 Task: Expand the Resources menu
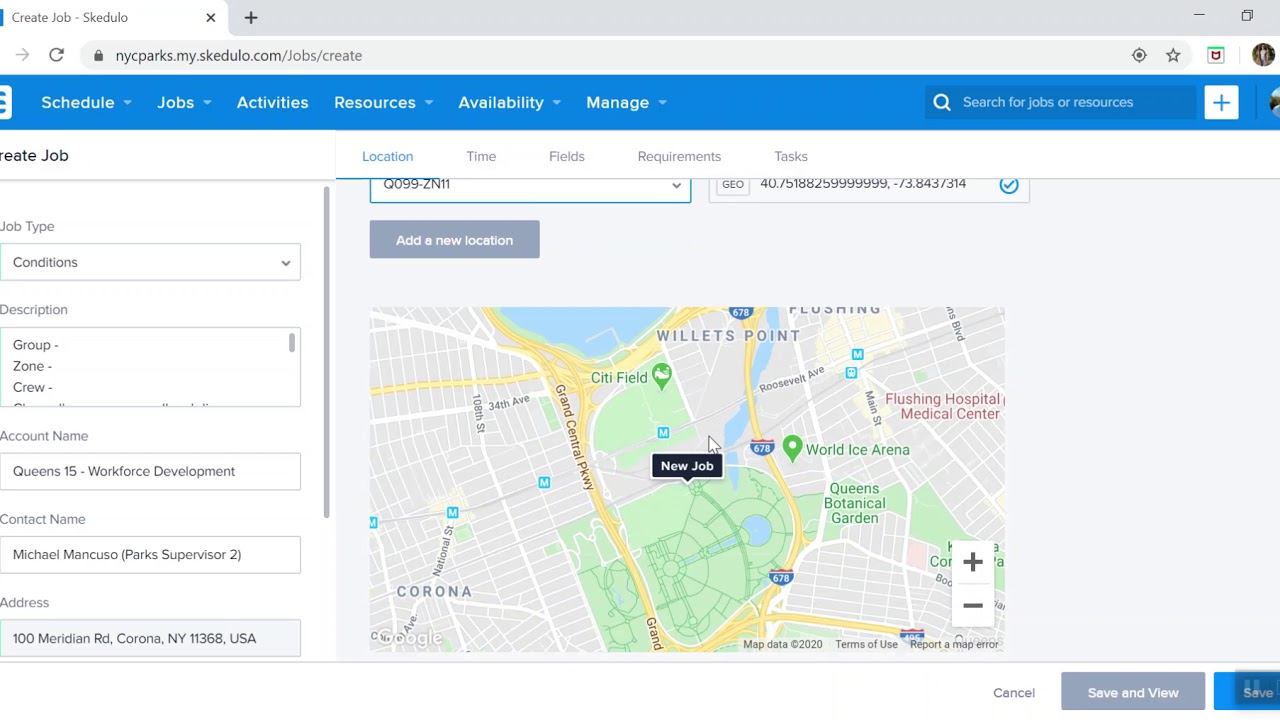pos(383,102)
